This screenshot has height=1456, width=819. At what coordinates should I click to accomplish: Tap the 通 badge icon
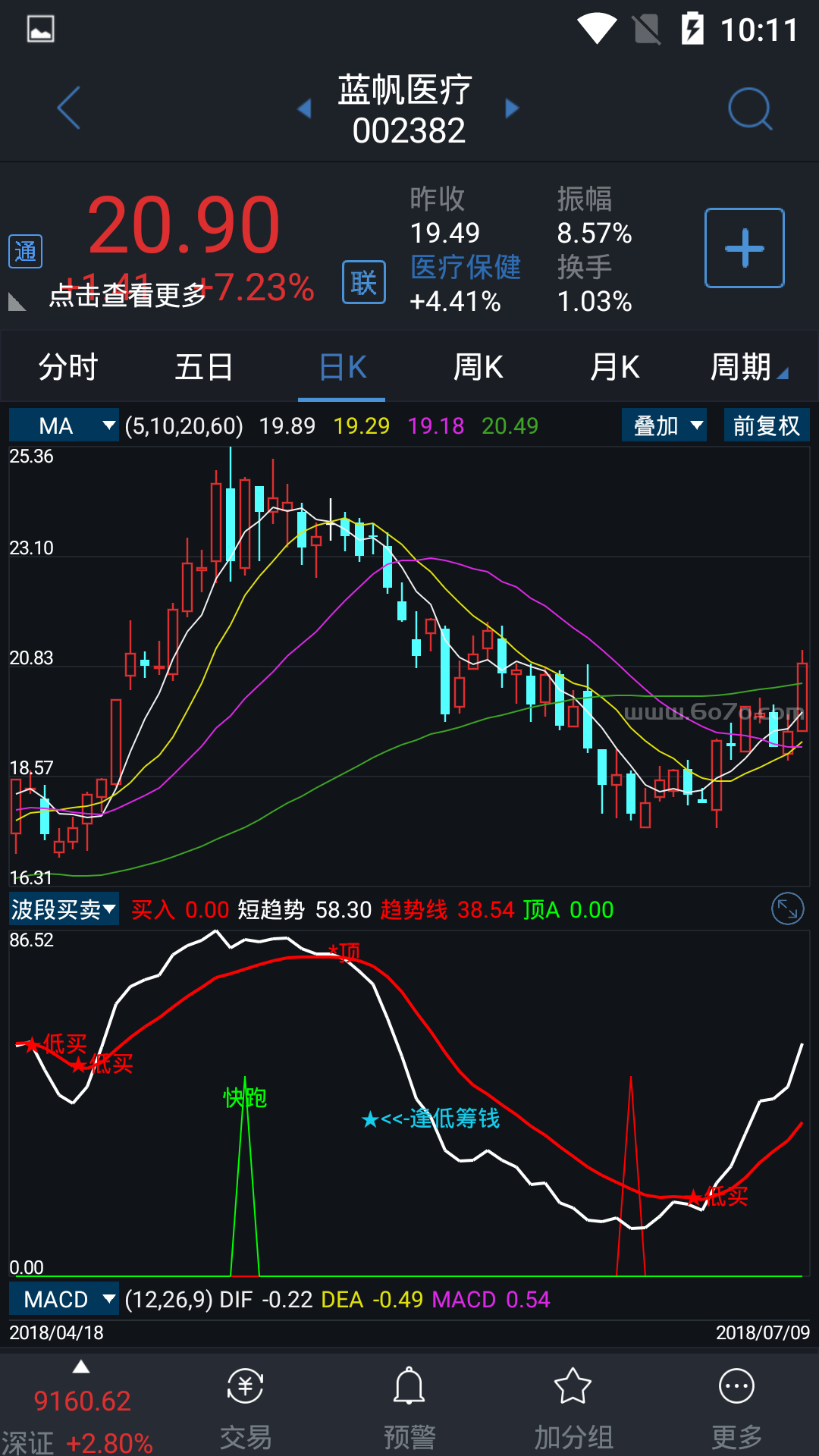[x=25, y=251]
